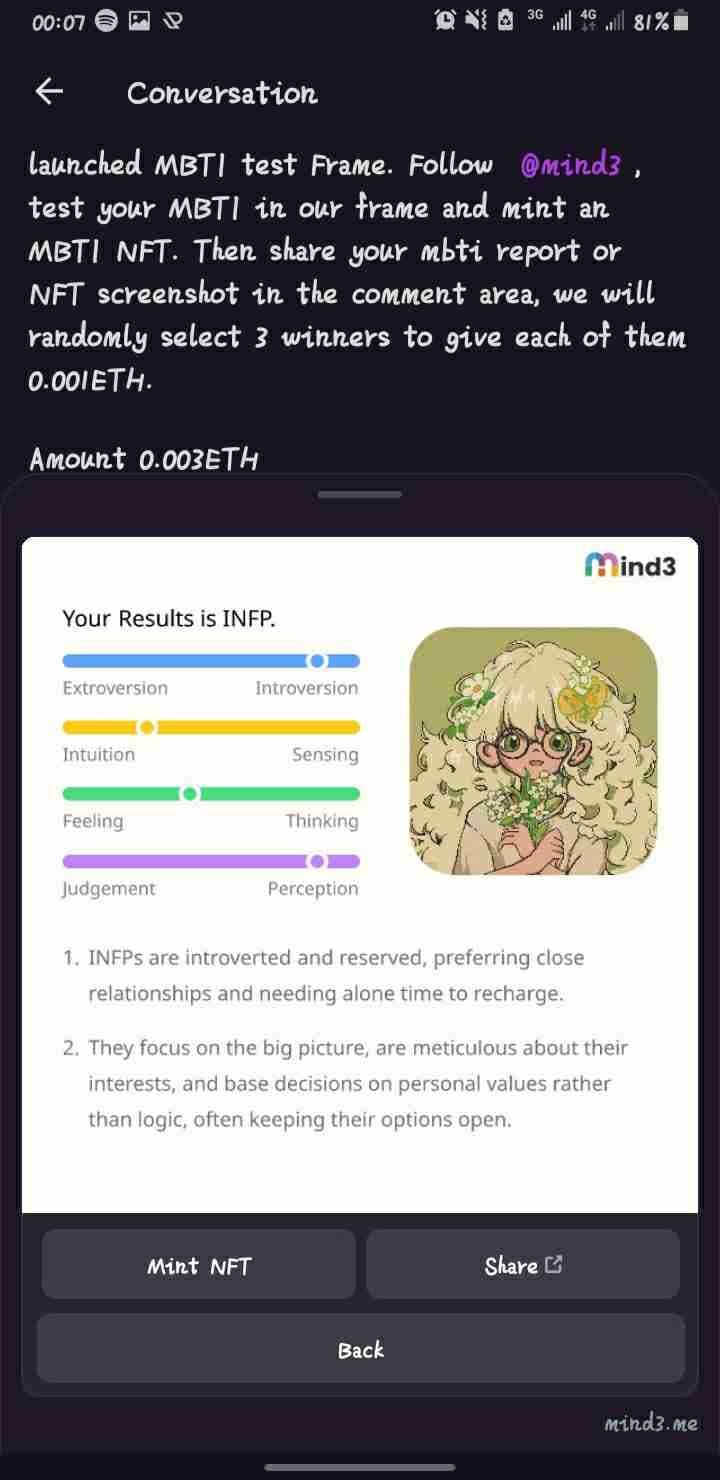Viewport: 720px width, 1480px height.
Task: Tap the Mind3 logo in frame
Action: (x=630, y=566)
